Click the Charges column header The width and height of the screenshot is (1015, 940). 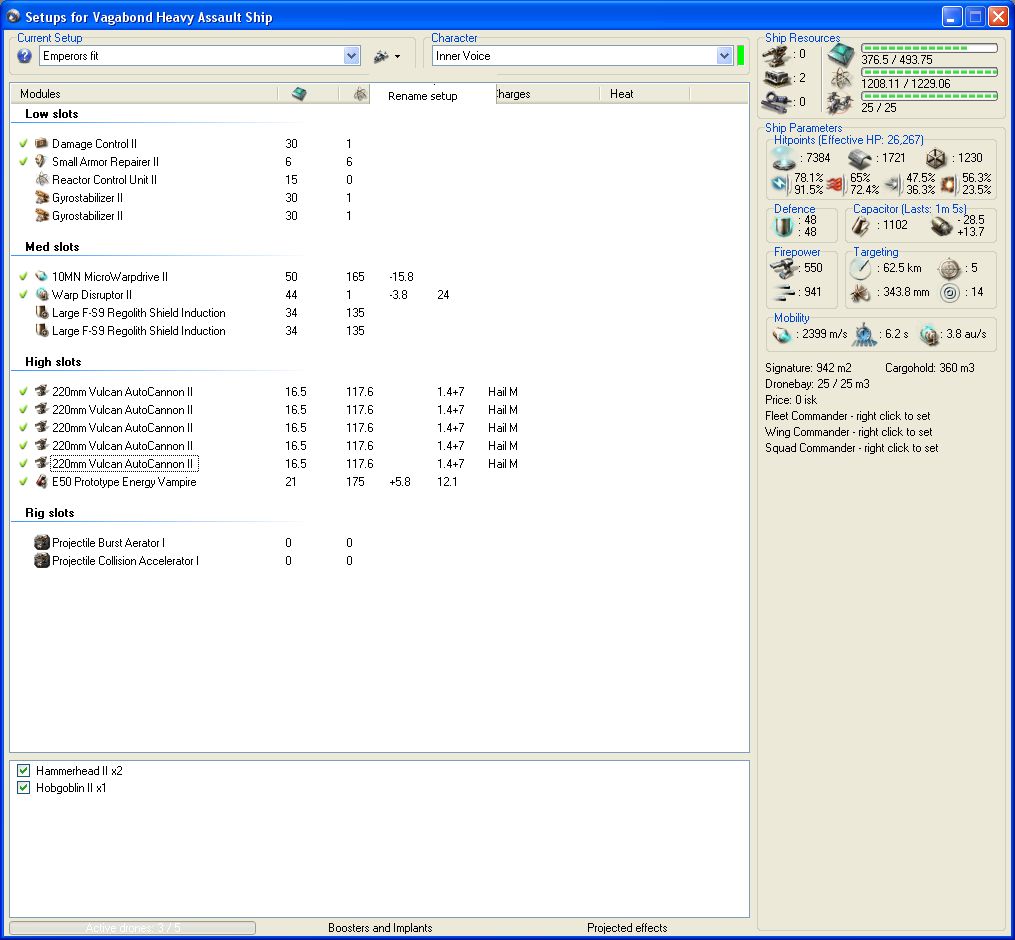coord(547,94)
